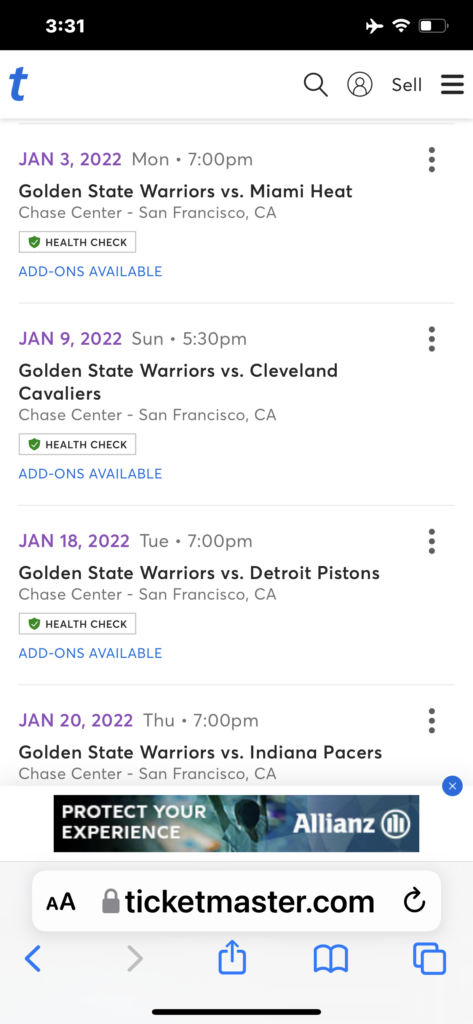Open search with the magnifier icon
This screenshot has height=1024, width=473.
point(316,85)
